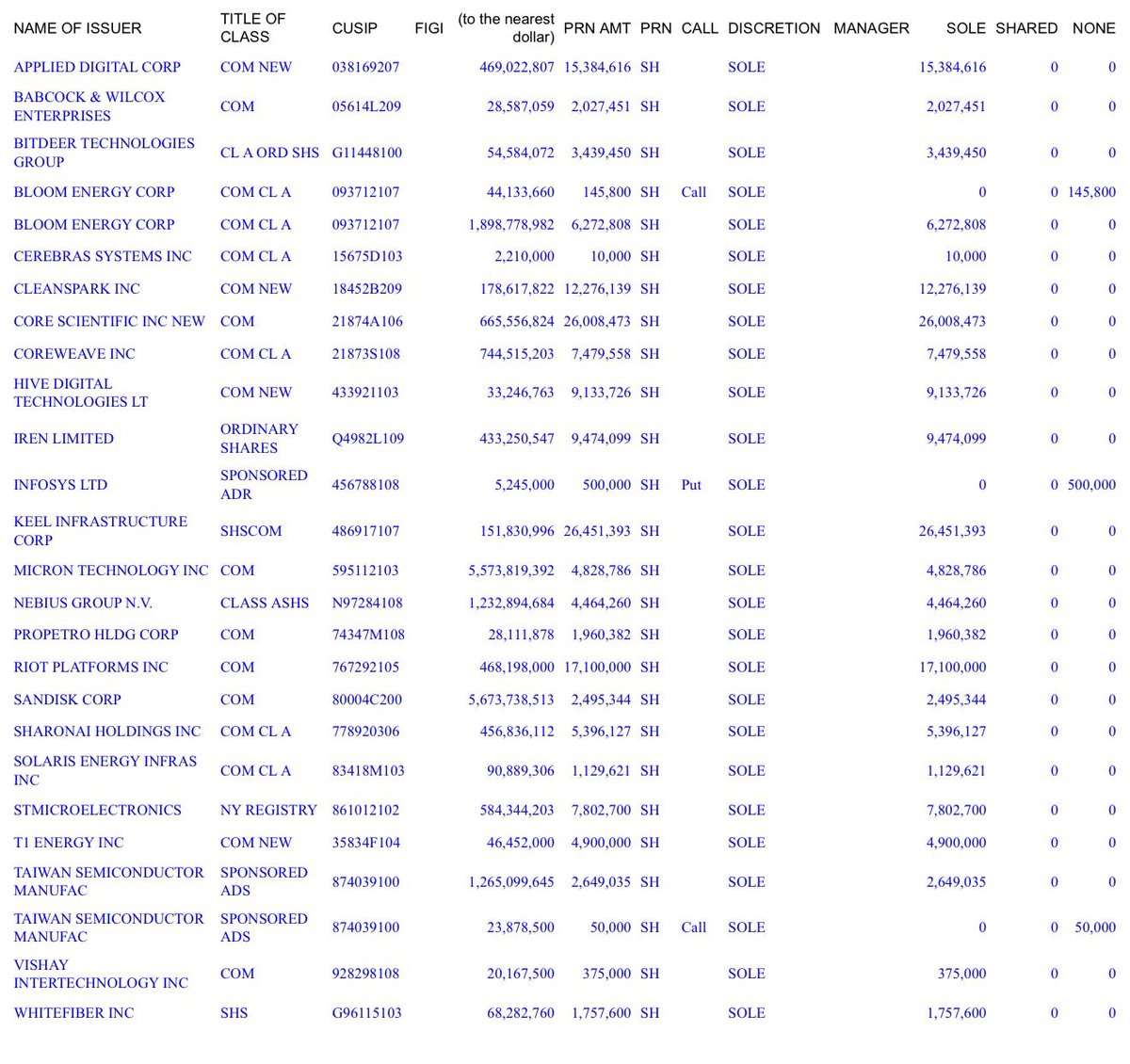Select SHSCOM class for Keel Infrastructure
This screenshot has width=1130, height=1064.
click(251, 531)
